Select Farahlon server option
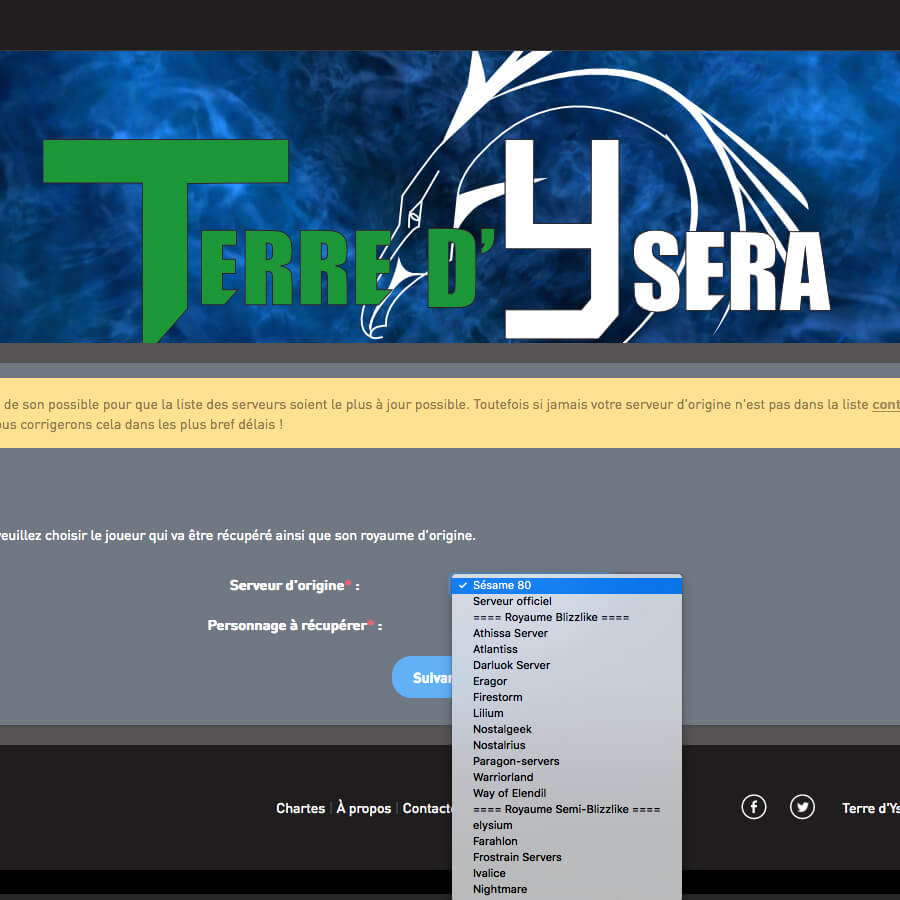The image size is (900, 900). pyautogui.click(x=567, y=841)
